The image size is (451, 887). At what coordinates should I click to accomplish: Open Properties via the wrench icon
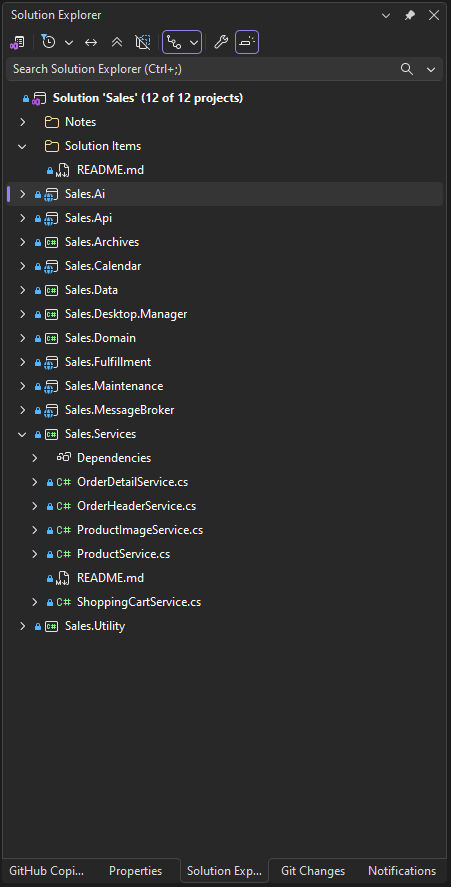[x=221, y=42]
